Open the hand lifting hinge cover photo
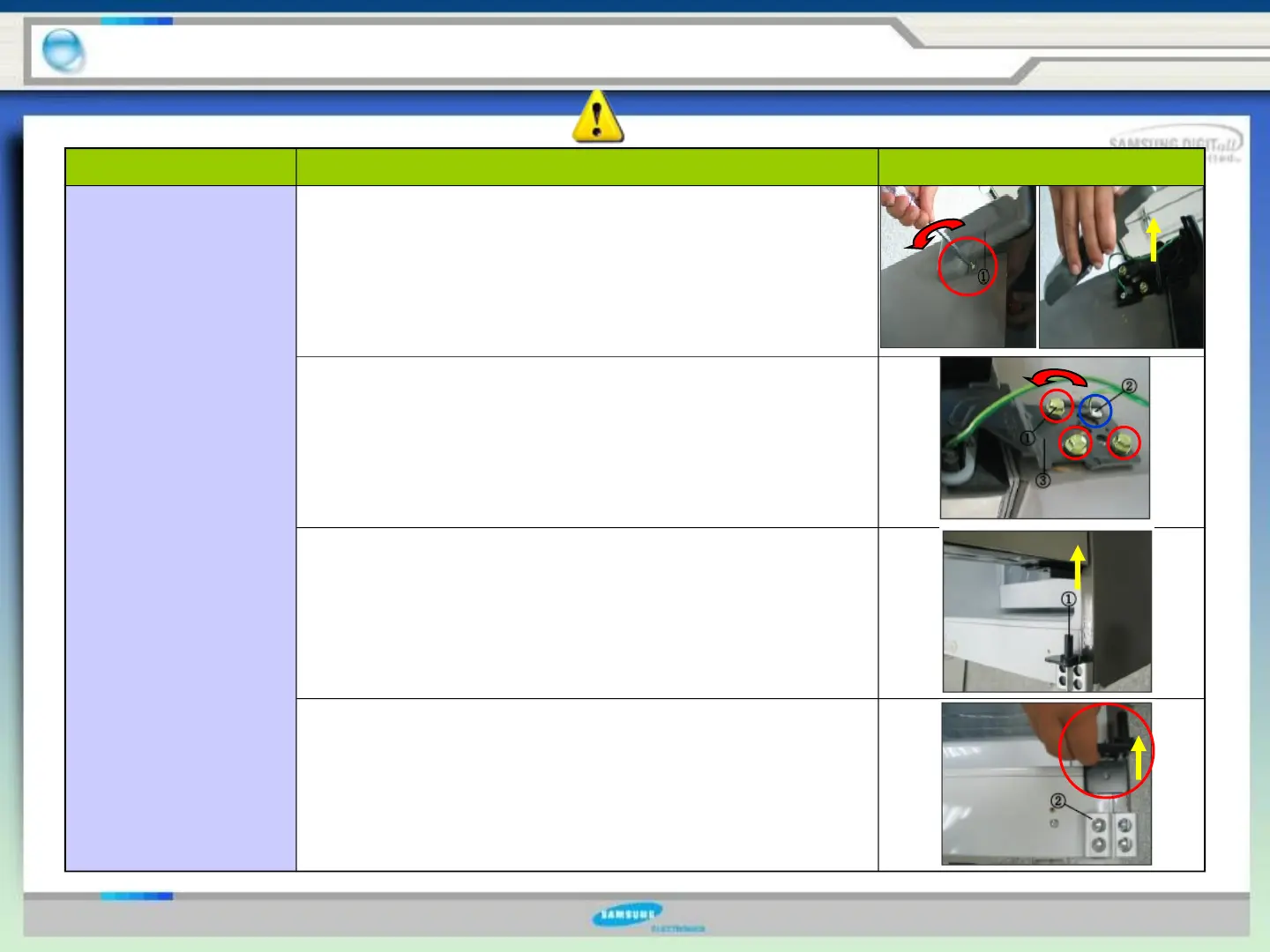The width and height of the screenshot is (1270, 952). pos(1121,267)
